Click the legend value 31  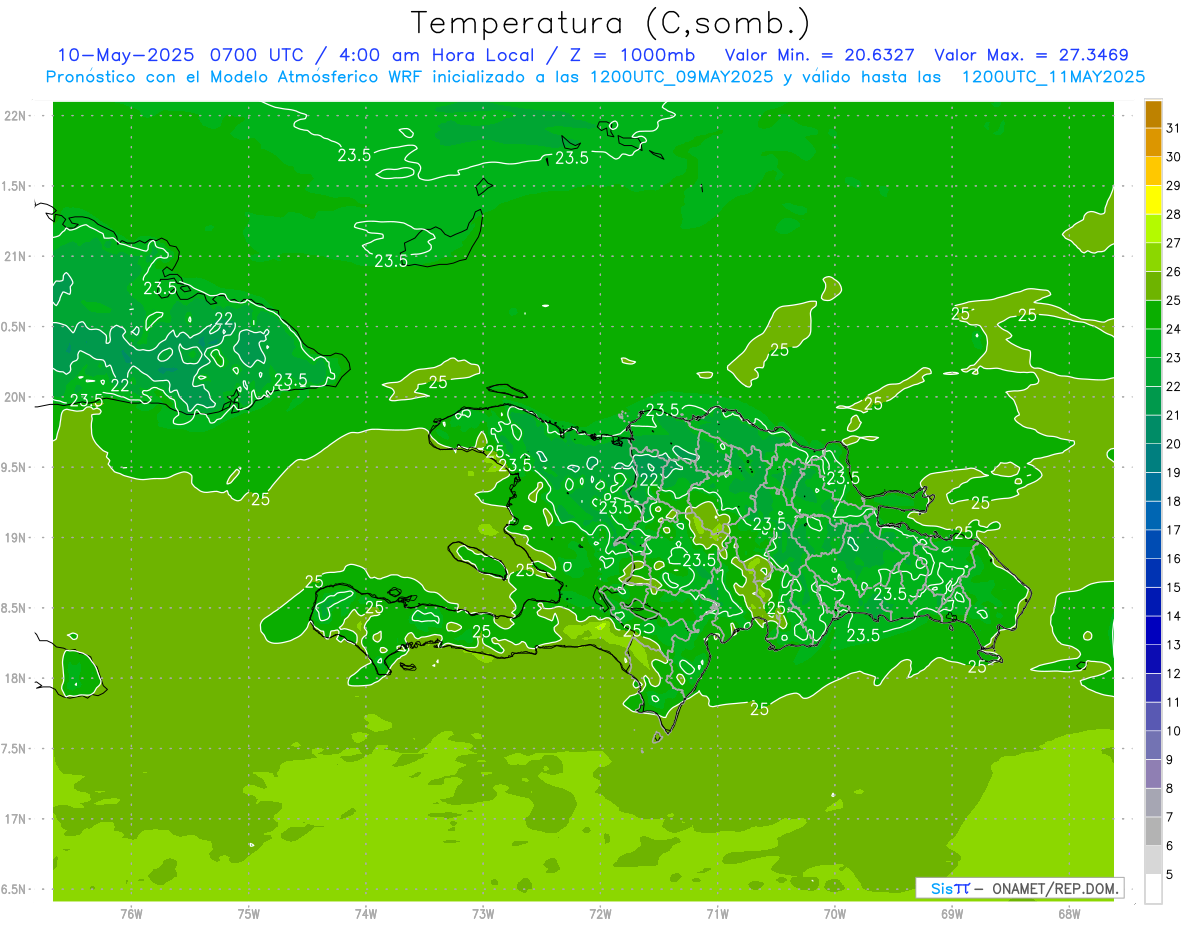[x=1173, y=128]
